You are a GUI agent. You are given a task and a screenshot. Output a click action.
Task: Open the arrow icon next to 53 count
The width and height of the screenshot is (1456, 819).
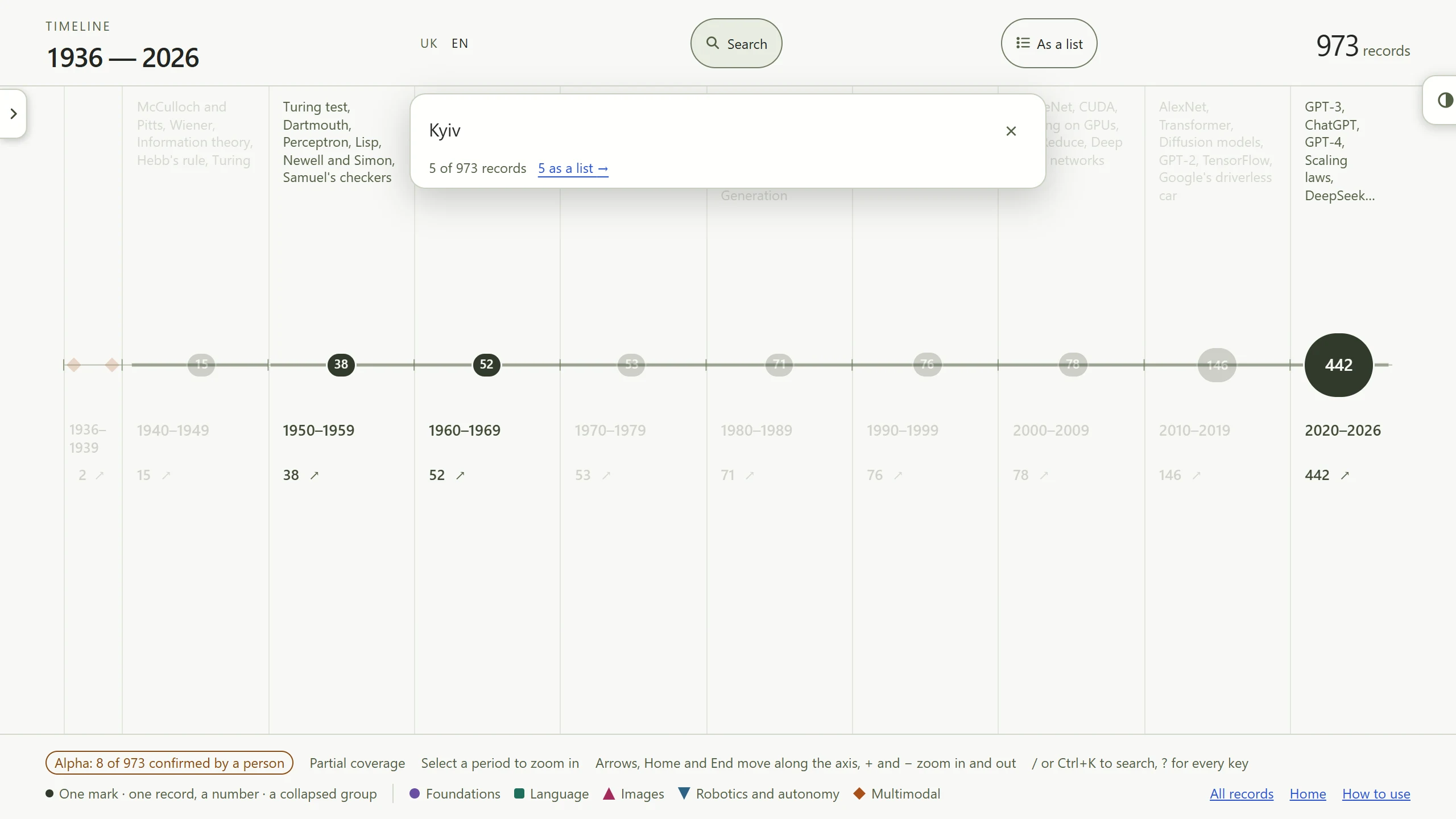(606, 475)
